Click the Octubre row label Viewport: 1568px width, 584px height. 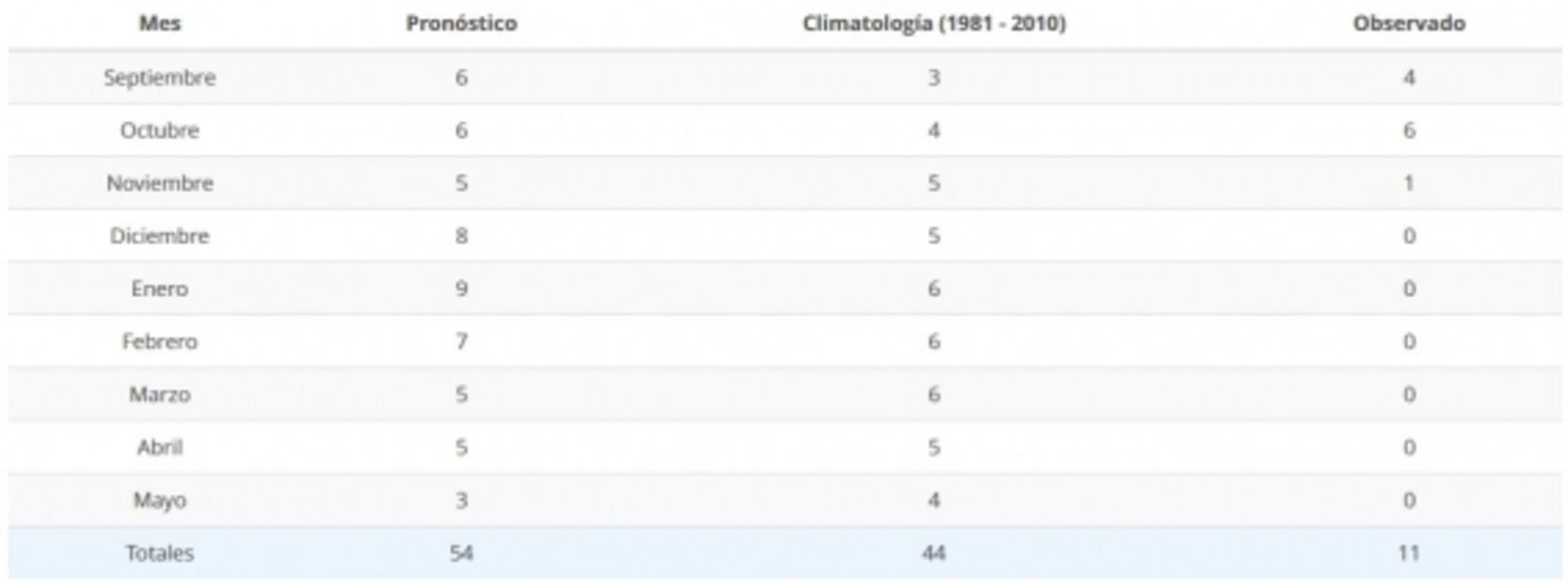point(159,130)
